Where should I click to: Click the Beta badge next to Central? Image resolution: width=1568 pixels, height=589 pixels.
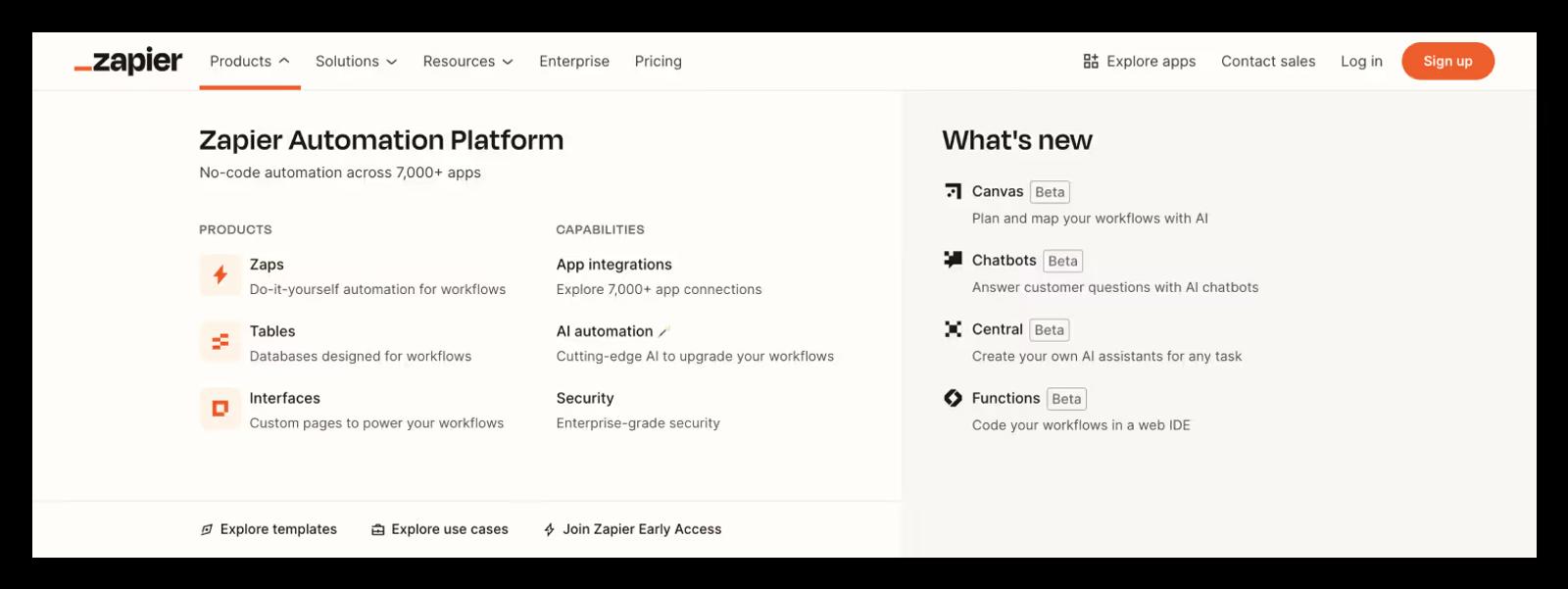1050,330
